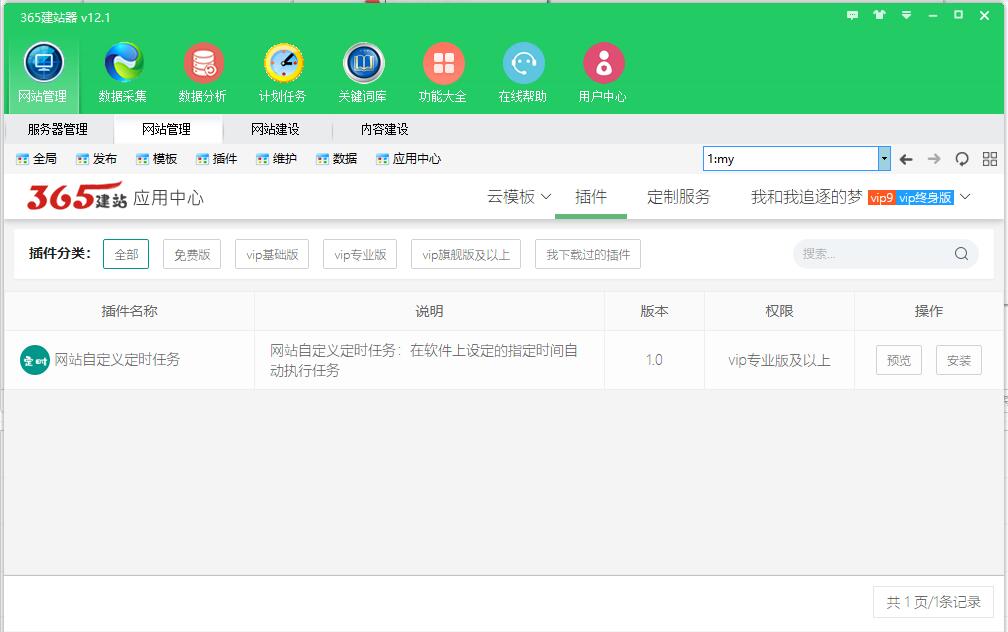Open 用户中心 module
The image size is (1008, 632).
pyautogui.click(x=603, y=73)
